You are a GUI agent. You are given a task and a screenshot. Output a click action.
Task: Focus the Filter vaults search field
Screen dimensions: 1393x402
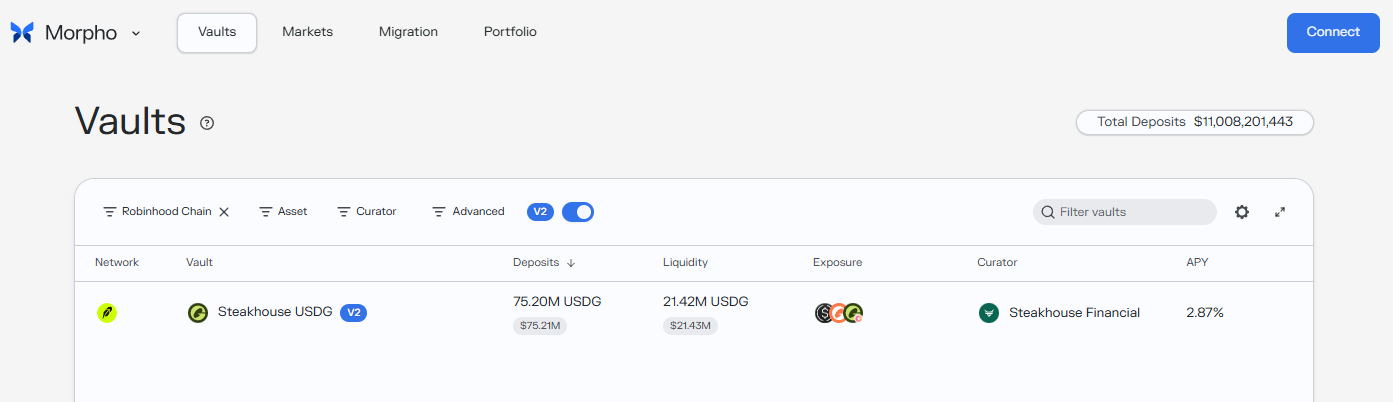pyautogui.click(x=1125, y=212)
